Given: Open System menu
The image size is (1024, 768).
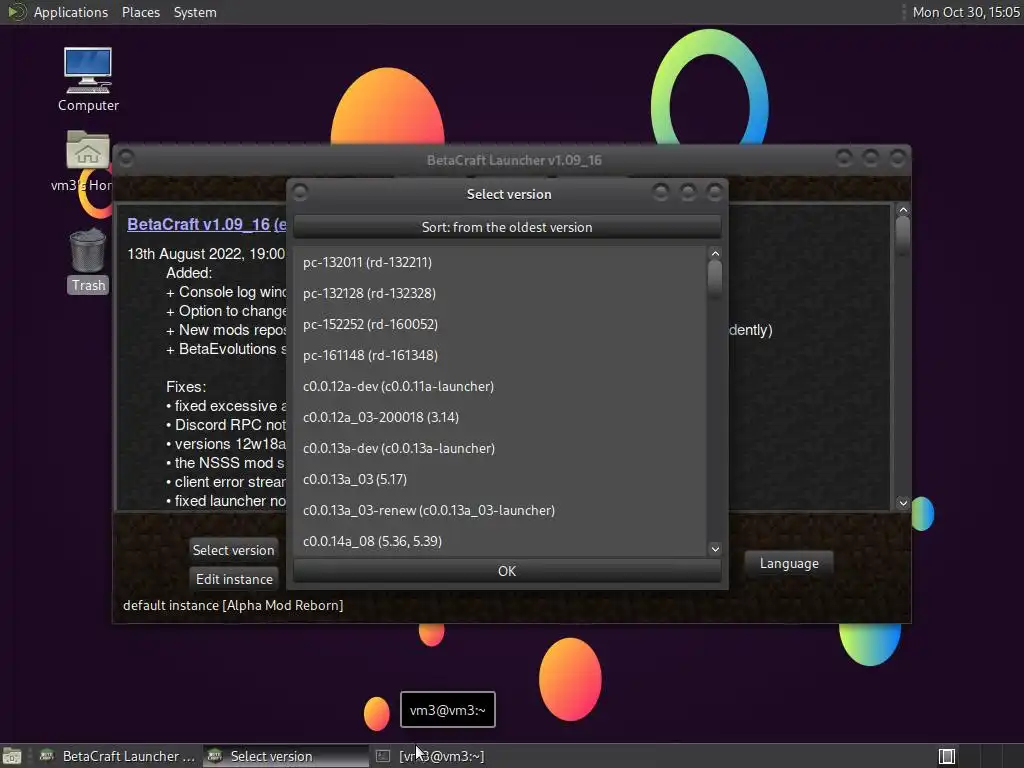Looking at the screenshot, I should 195,12.
